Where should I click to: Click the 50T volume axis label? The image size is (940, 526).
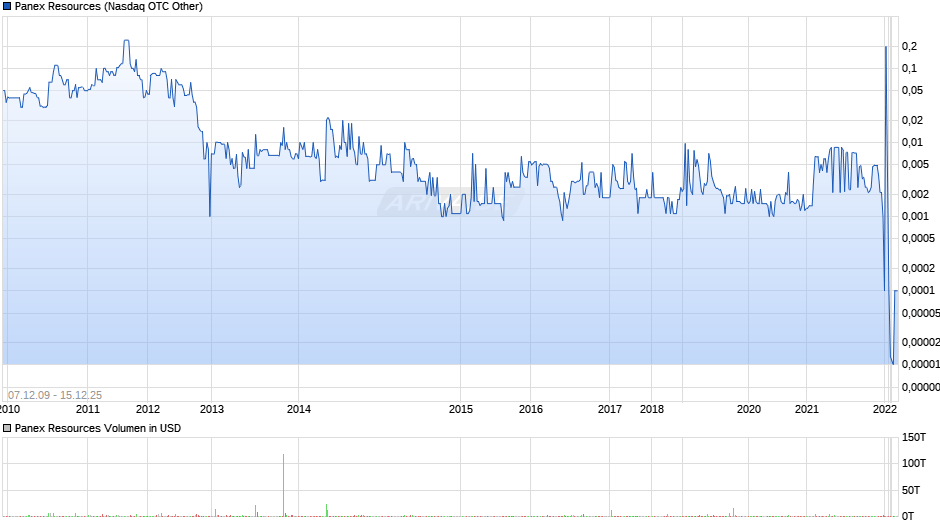pyautogui.click(x=911, y=490)
